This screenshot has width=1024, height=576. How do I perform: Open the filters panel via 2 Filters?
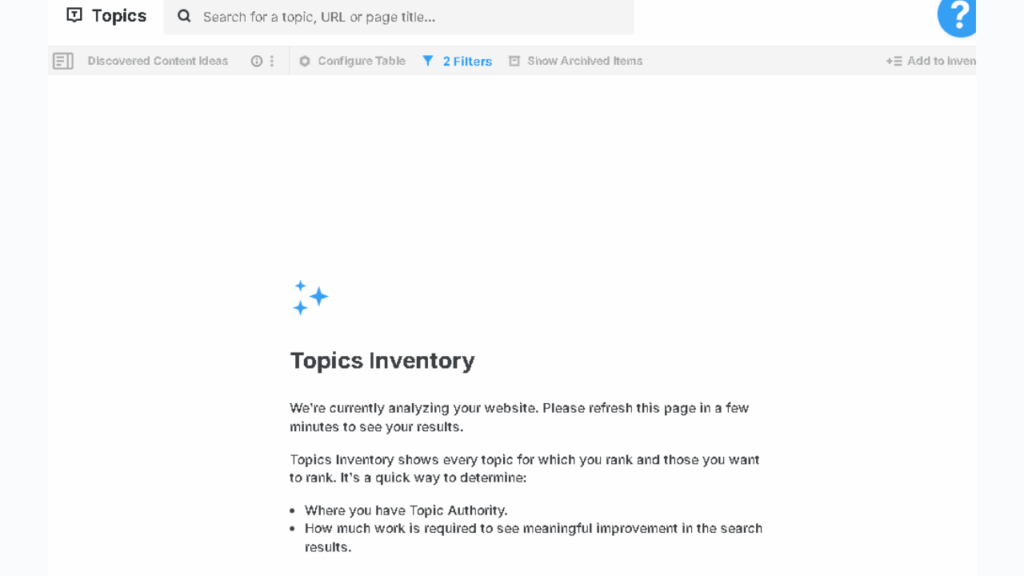coord(463,61)
